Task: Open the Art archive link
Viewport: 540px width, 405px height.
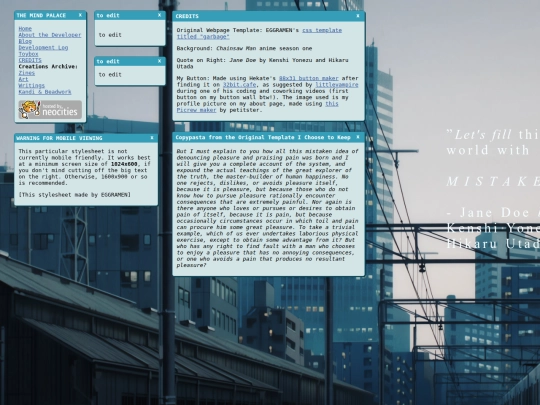Action: [23, 79]
